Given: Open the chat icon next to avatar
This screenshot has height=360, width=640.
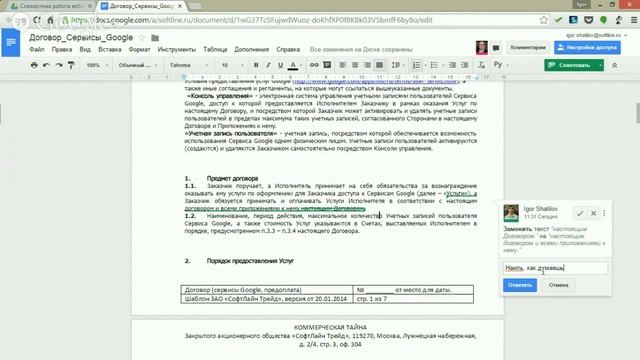Looking at the screenshot, I should tap(496, 48).
